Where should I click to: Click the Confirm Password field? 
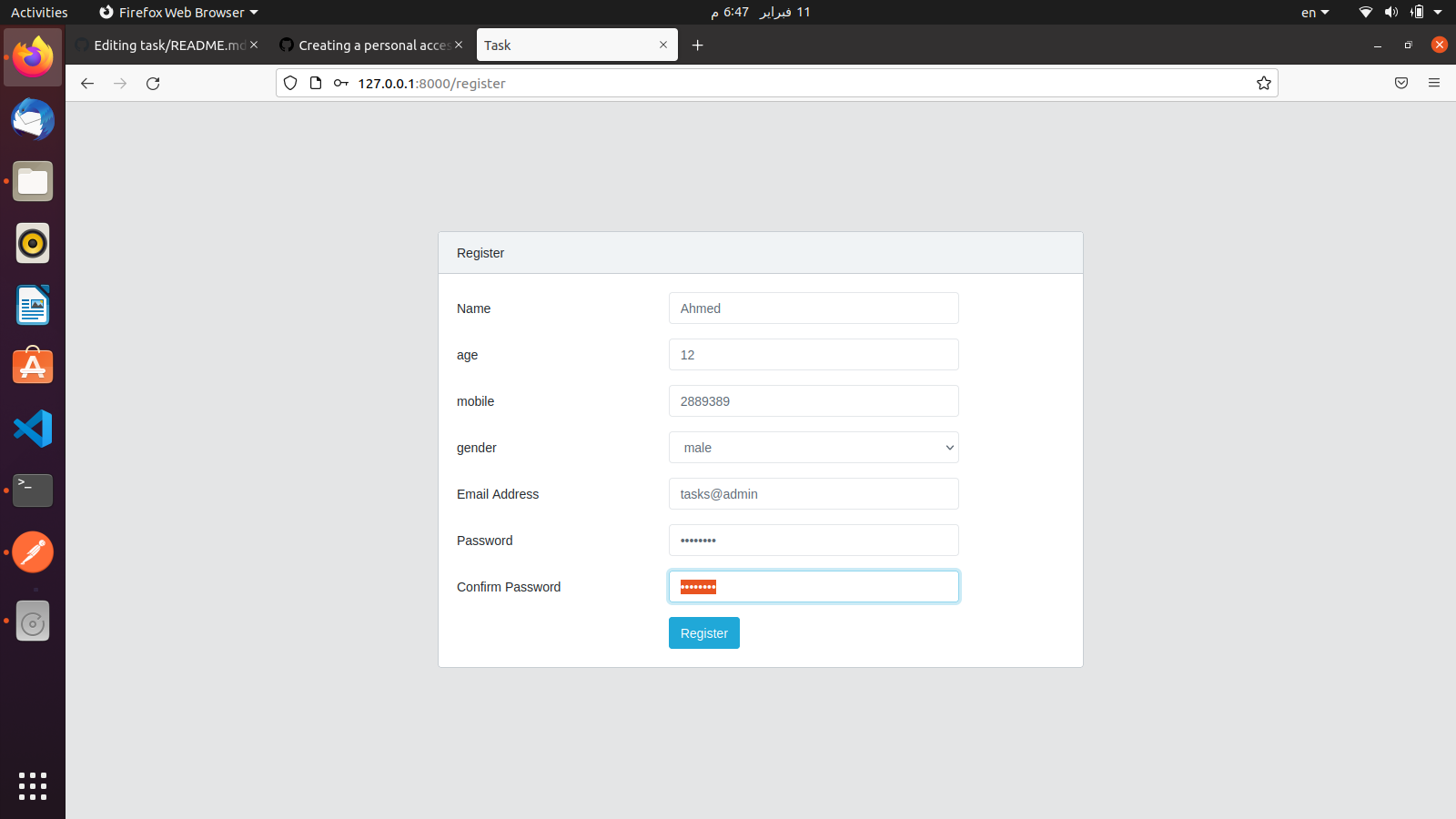(814, 587)
